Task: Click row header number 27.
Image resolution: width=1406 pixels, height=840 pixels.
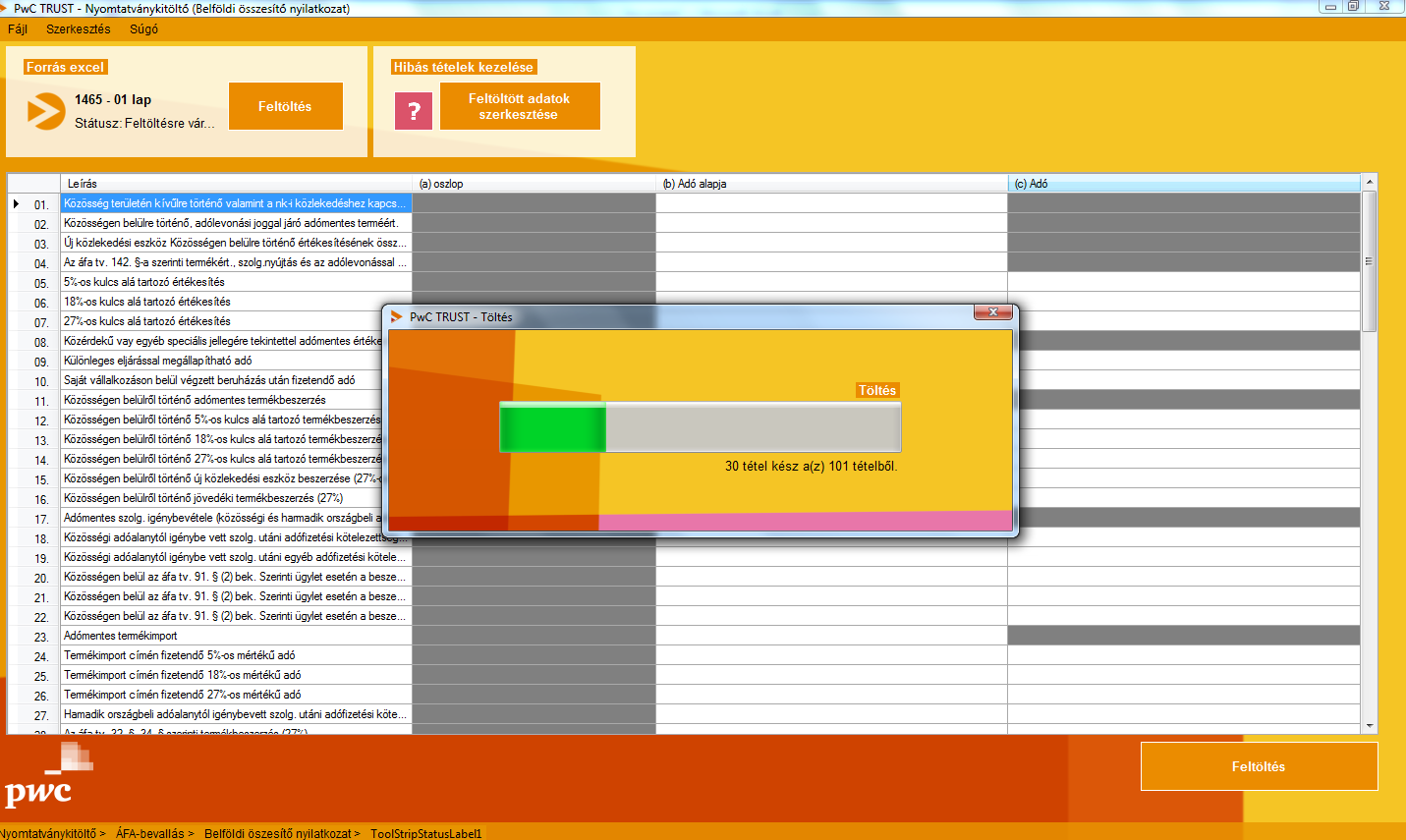Action: [x=34, y=715]
